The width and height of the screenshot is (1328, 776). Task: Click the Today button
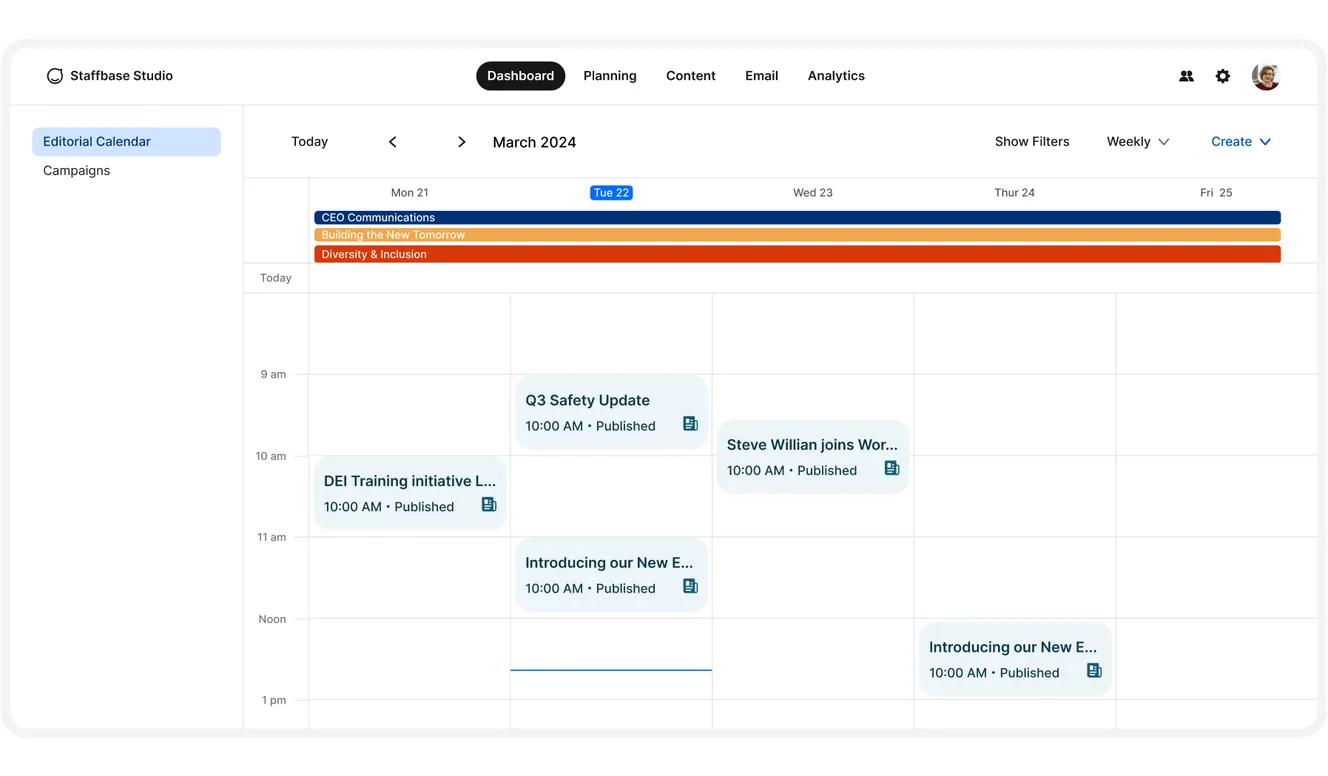(309, 141)
